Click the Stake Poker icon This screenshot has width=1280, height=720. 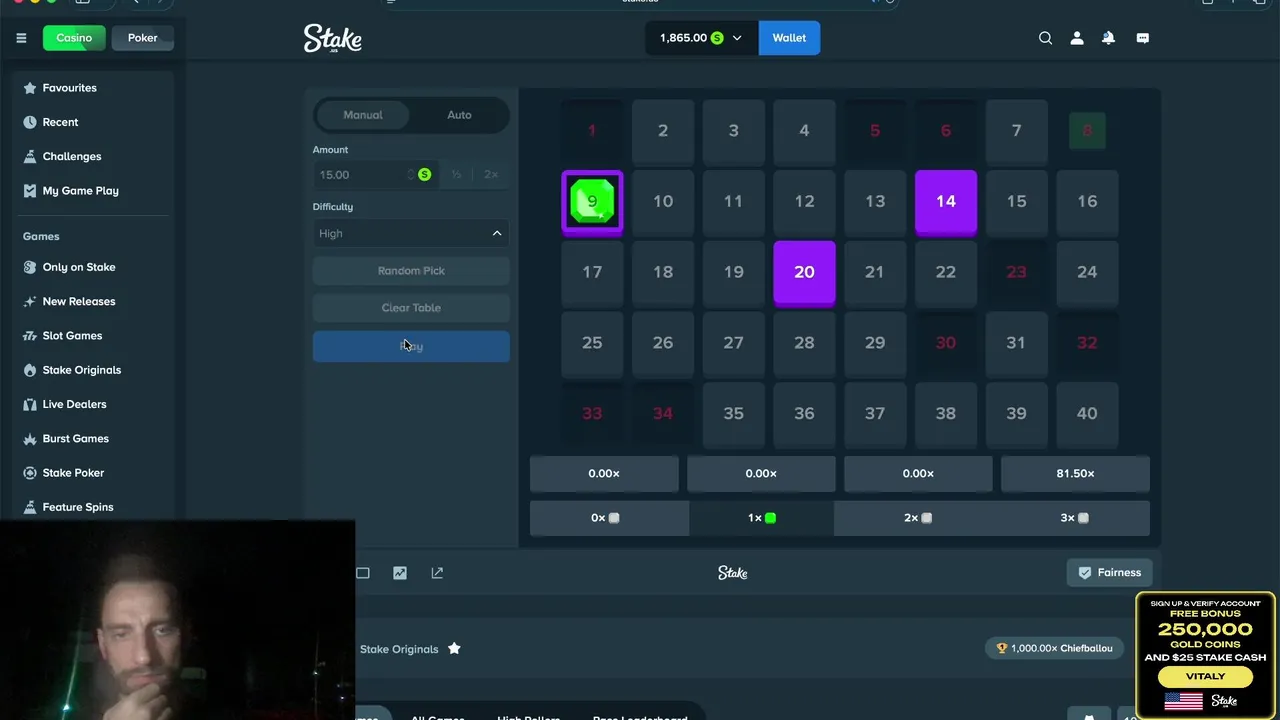30,473
